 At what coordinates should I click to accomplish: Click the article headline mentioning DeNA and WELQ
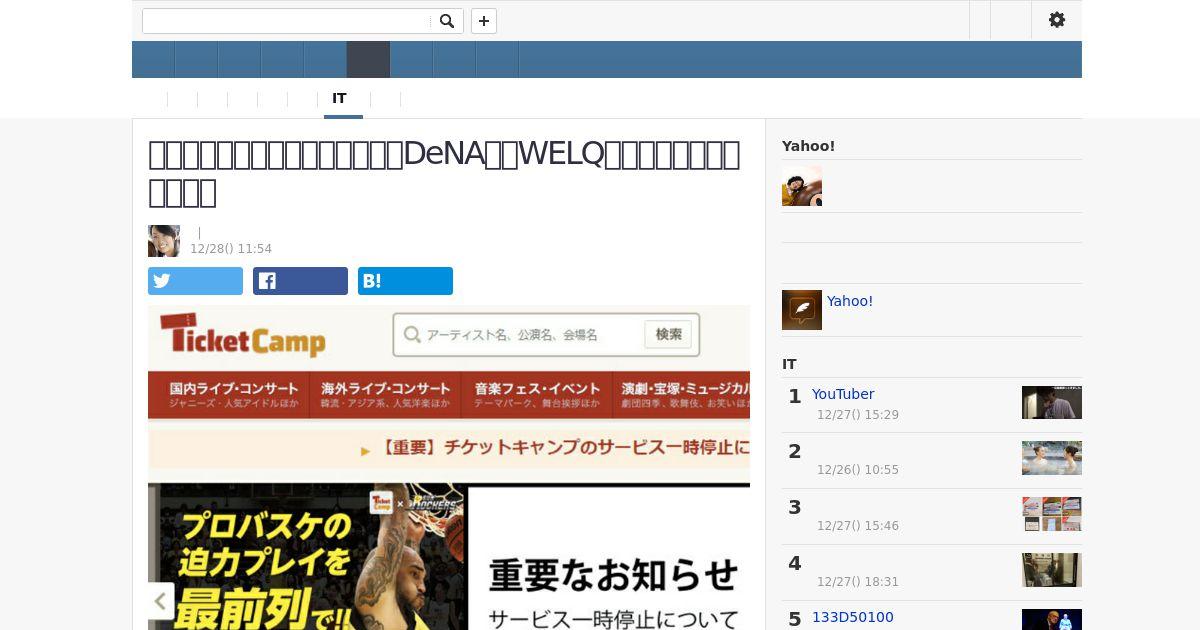[x=444, y=172]
